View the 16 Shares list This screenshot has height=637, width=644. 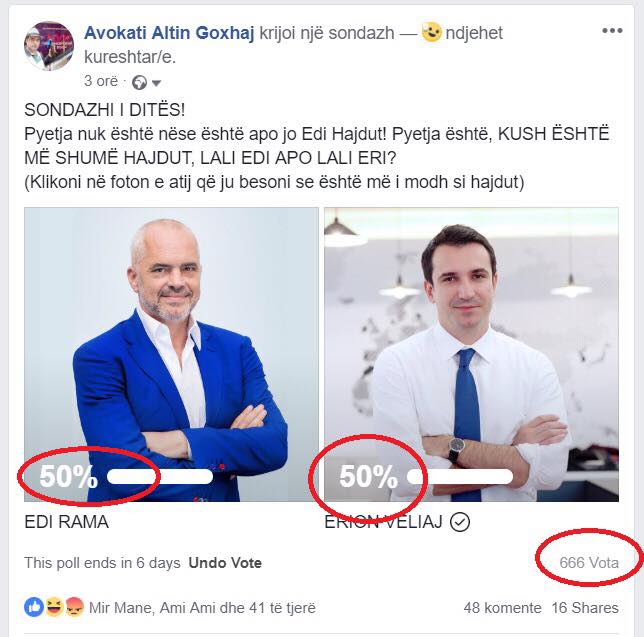pos(585,608)
